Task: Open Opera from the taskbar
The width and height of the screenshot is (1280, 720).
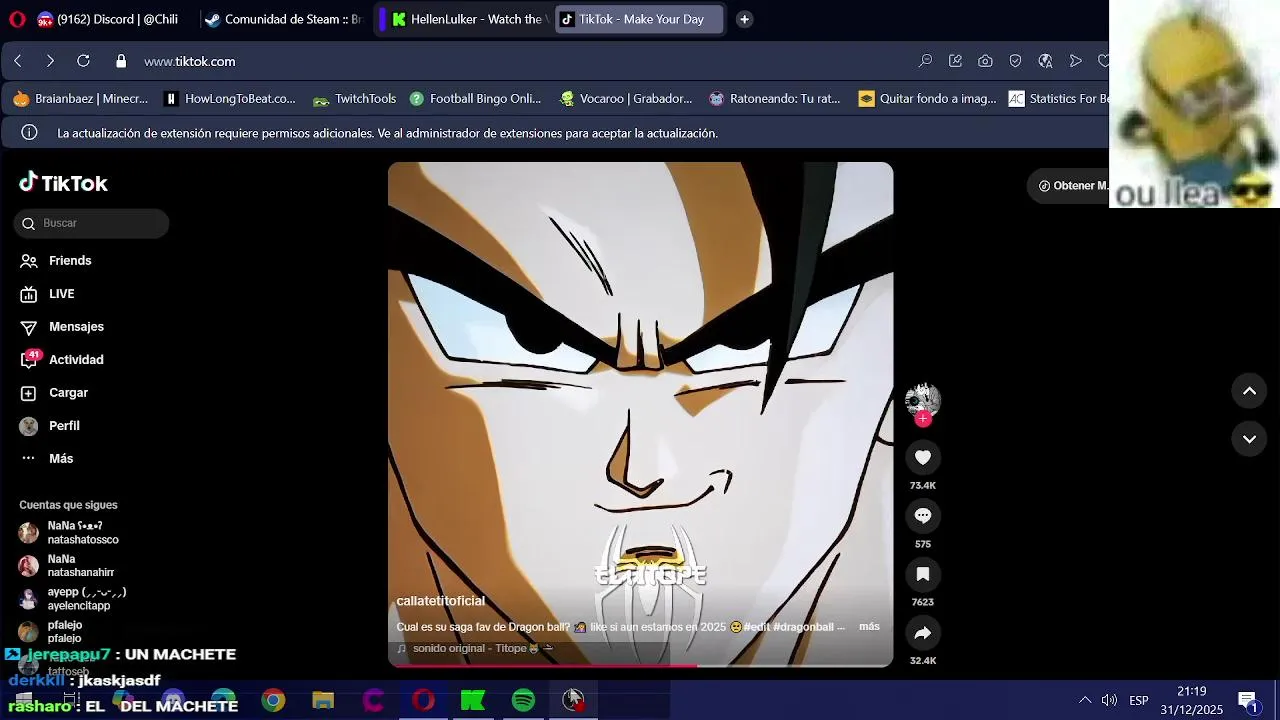Action: (423, 700)
